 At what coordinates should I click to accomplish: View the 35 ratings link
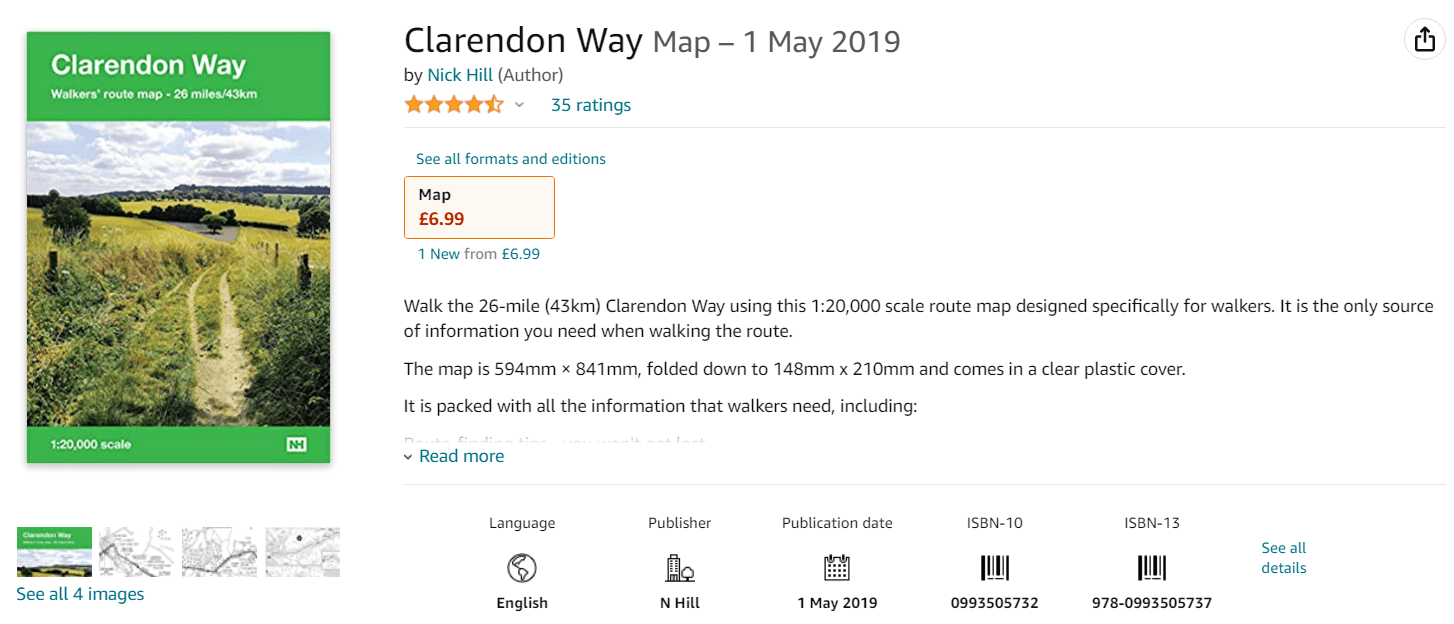tap(591, 105)
